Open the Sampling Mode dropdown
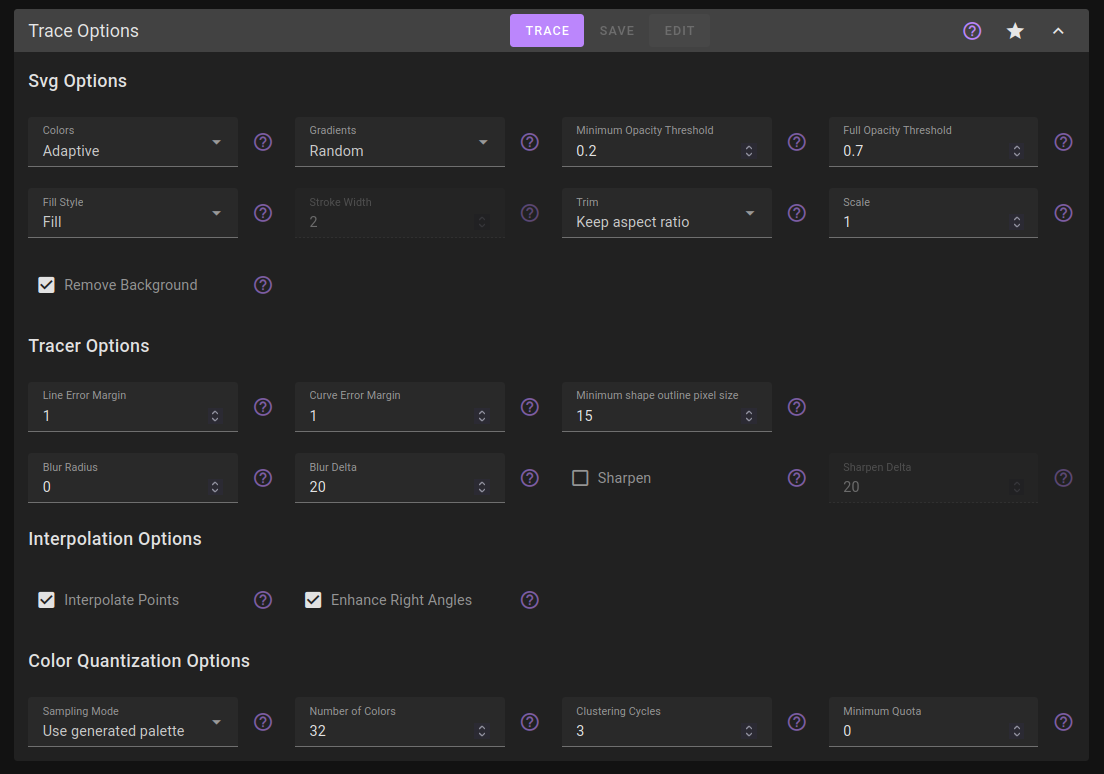 pyautogui.click(x=133, y=722)
